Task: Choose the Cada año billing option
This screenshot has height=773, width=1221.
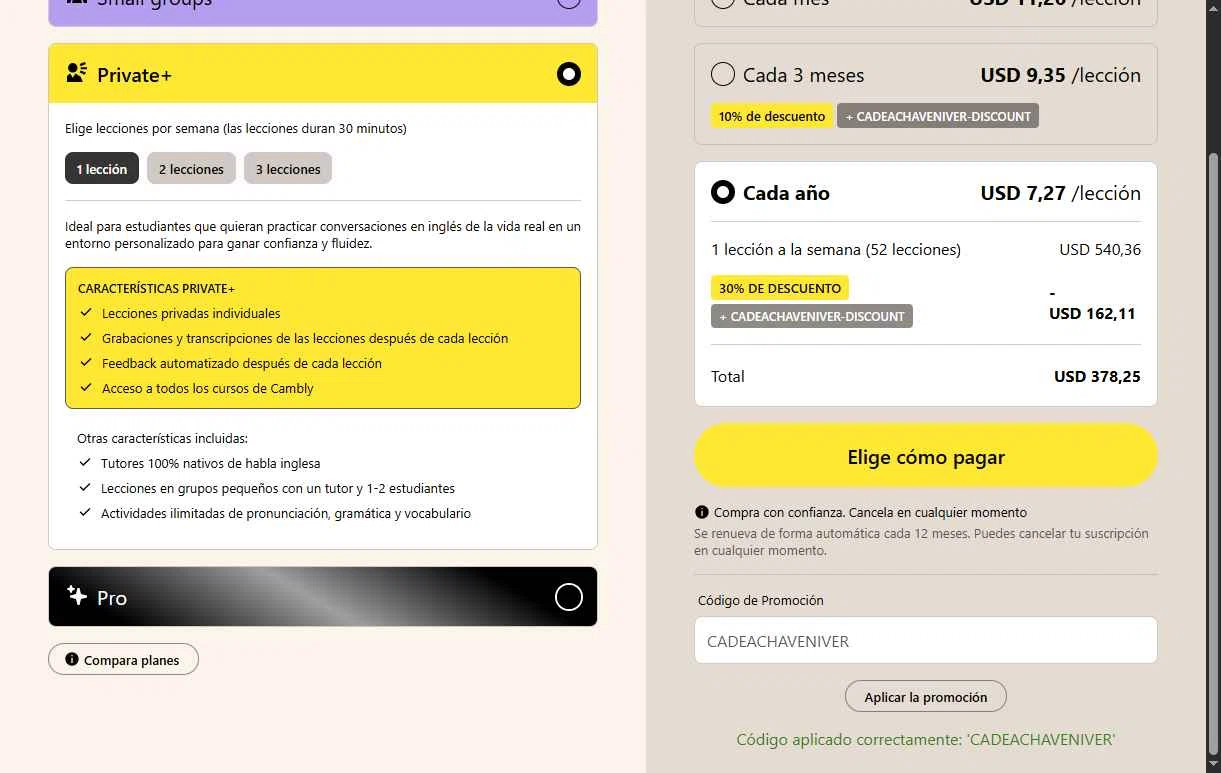Action: tap(722, 193)
